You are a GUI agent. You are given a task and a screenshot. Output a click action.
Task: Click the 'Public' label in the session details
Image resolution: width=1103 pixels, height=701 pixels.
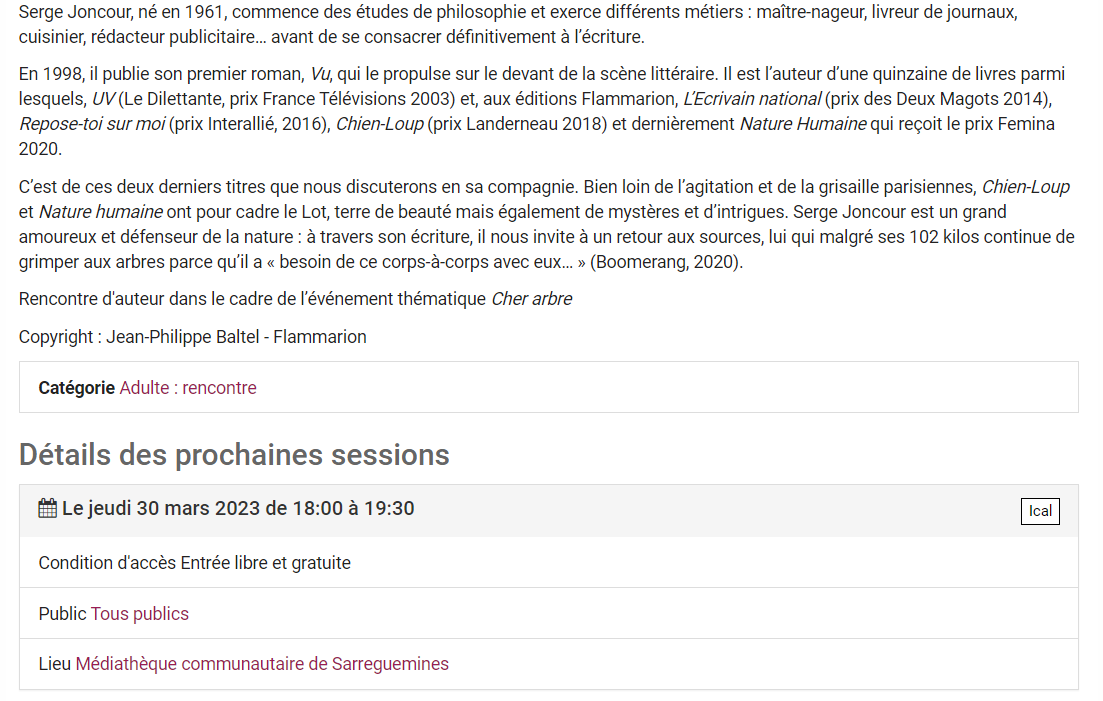pos(62,614)
